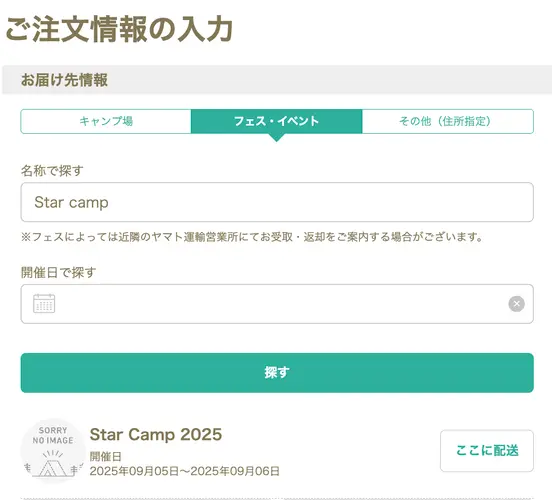Click the calendar icon in date field
This screenshot has width=552, height=500.
[44, 304]
